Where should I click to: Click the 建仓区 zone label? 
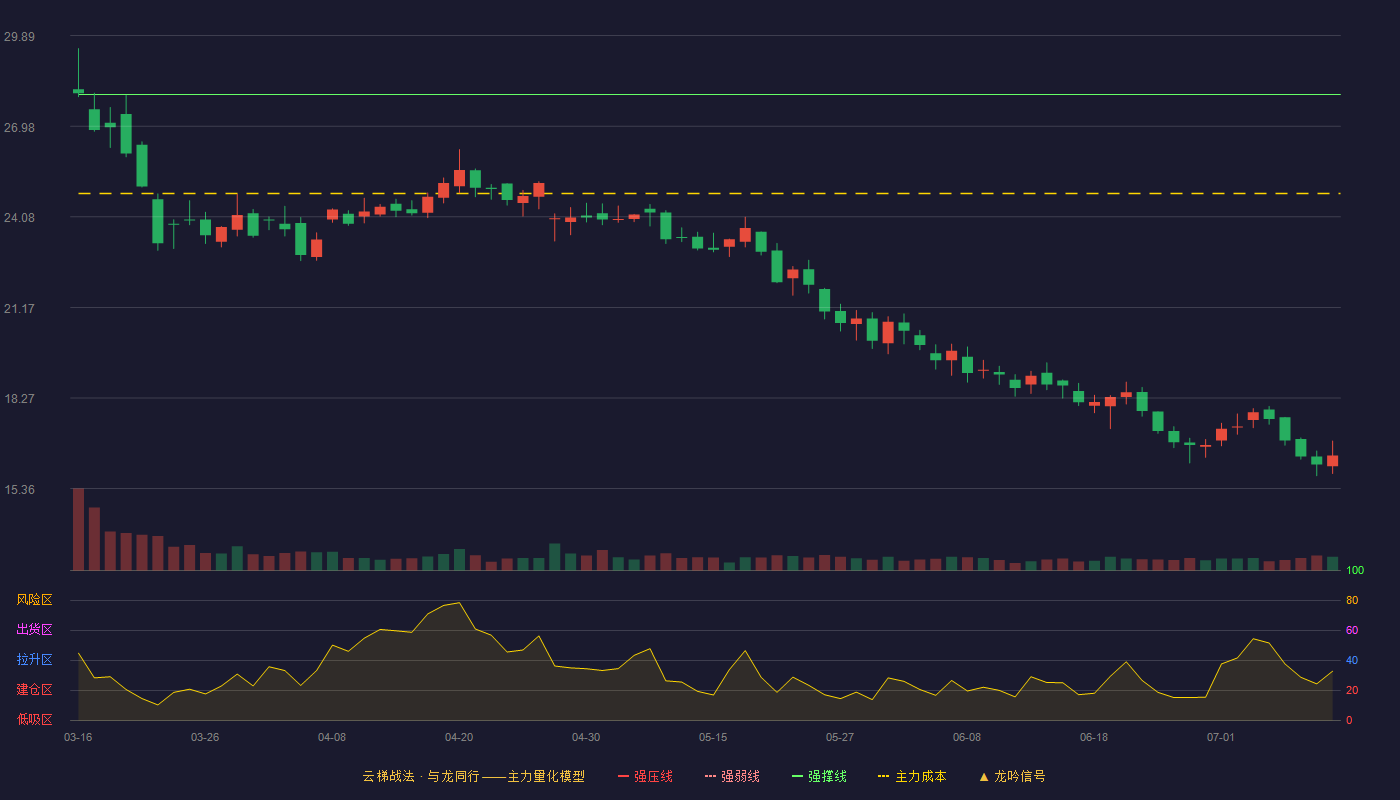click(x=34, y=690)
